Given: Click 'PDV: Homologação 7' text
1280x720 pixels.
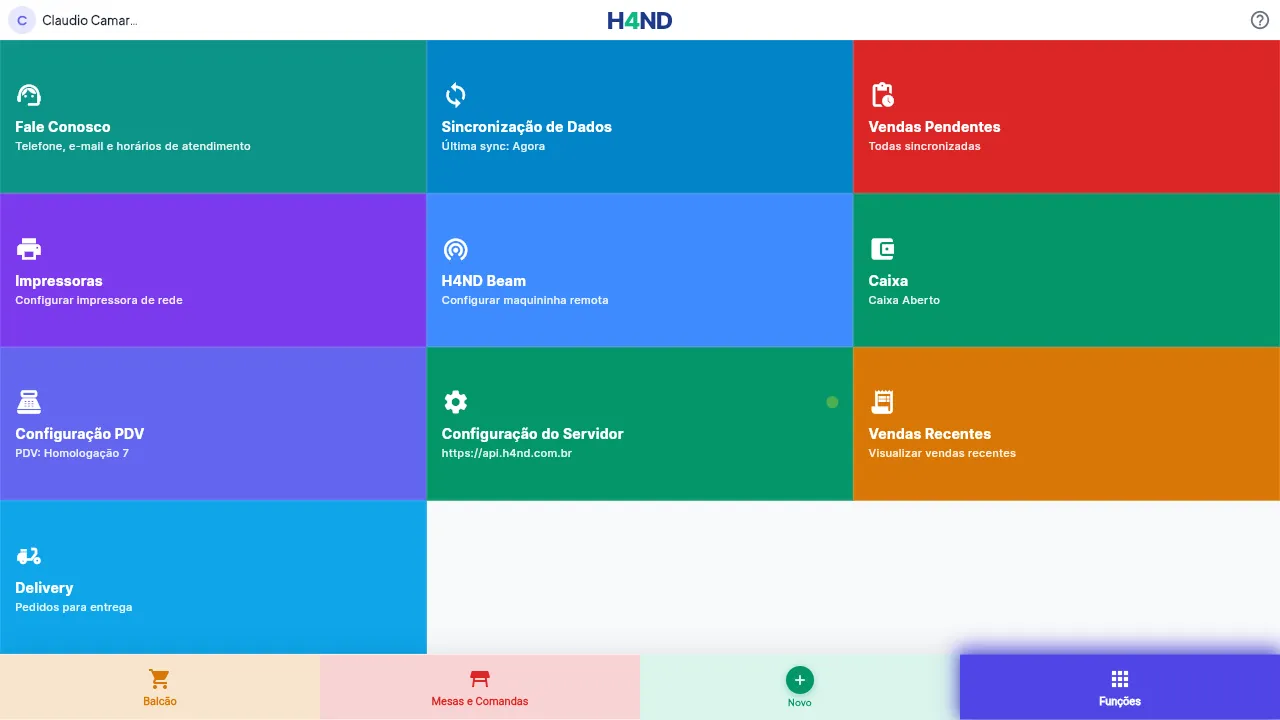Looking at the screenshot, I should 72,453.
